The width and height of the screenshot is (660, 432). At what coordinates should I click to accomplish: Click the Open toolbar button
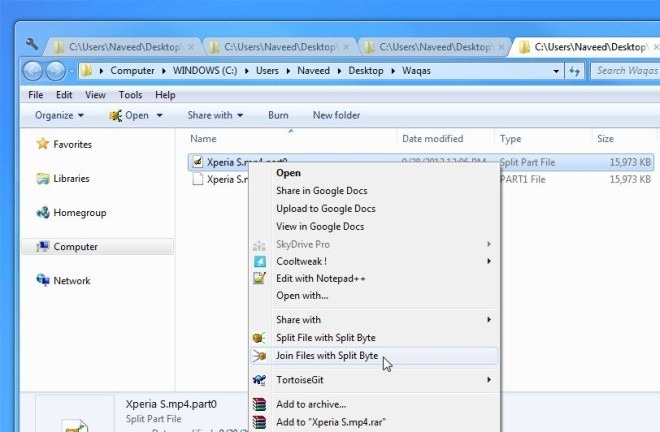[x=129, y=115]
